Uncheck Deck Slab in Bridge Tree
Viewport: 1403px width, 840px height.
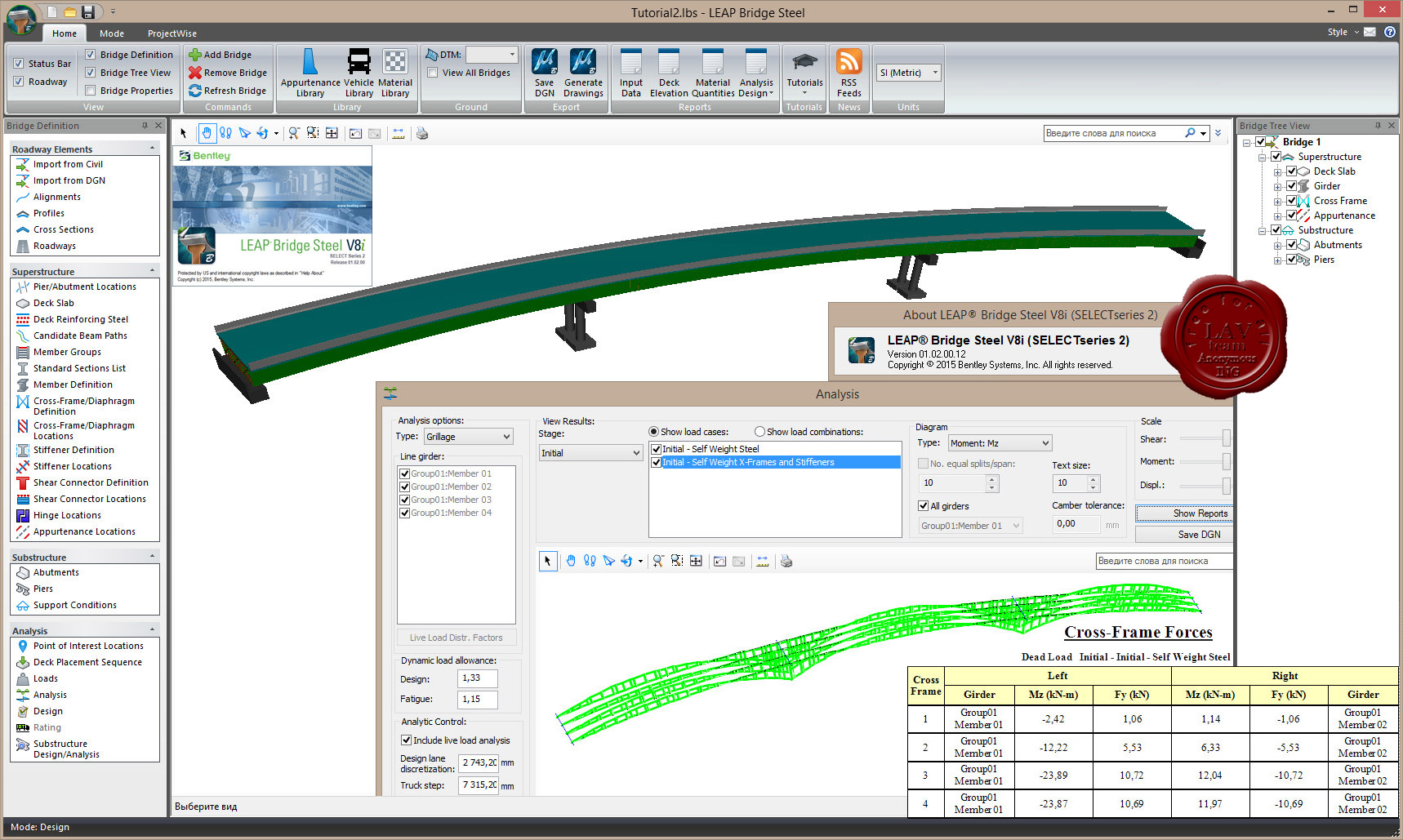[x=1292, y=171]
